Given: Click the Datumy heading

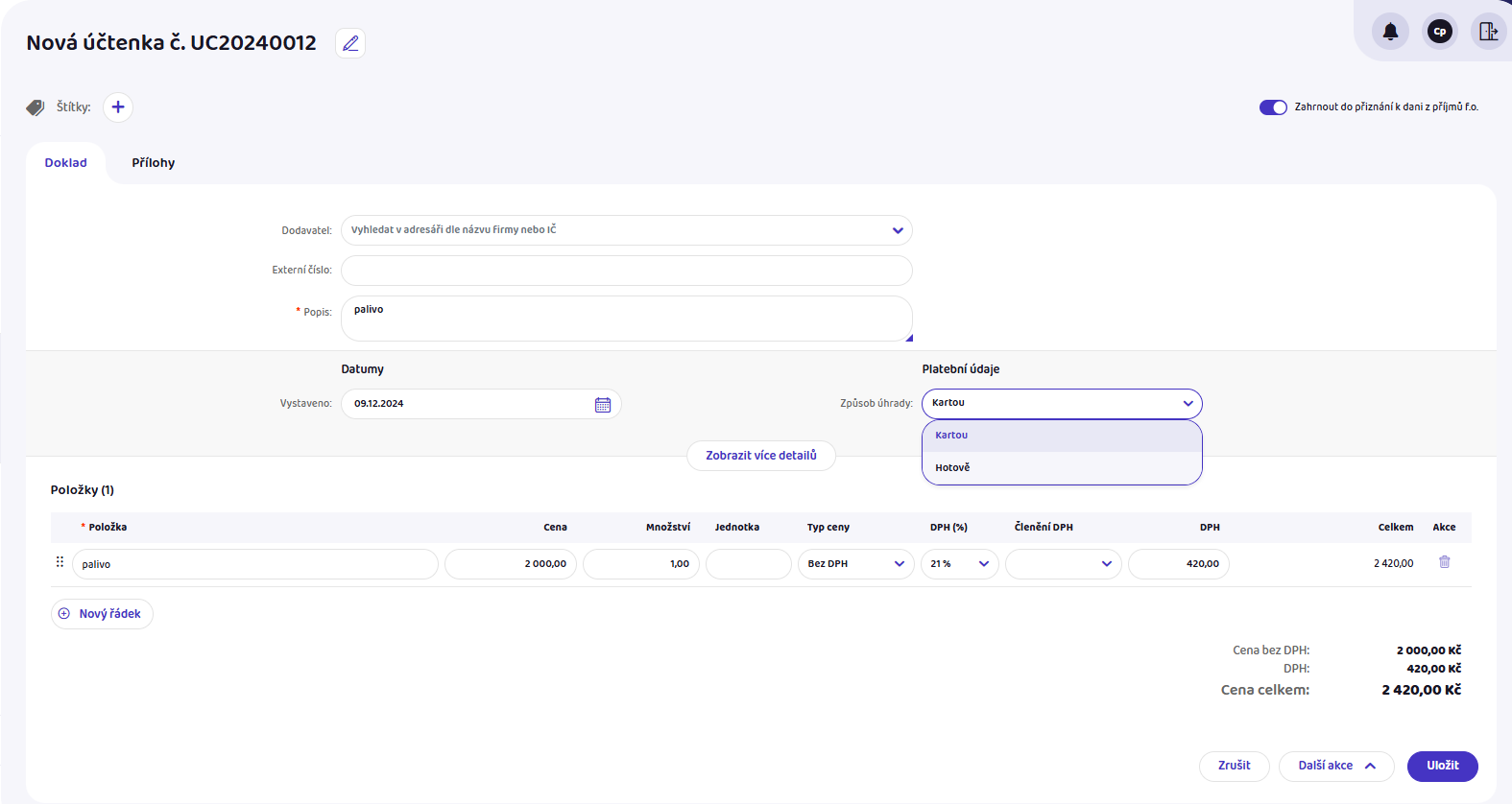Looking at the screenshot, I should click(x=363, y=369).
